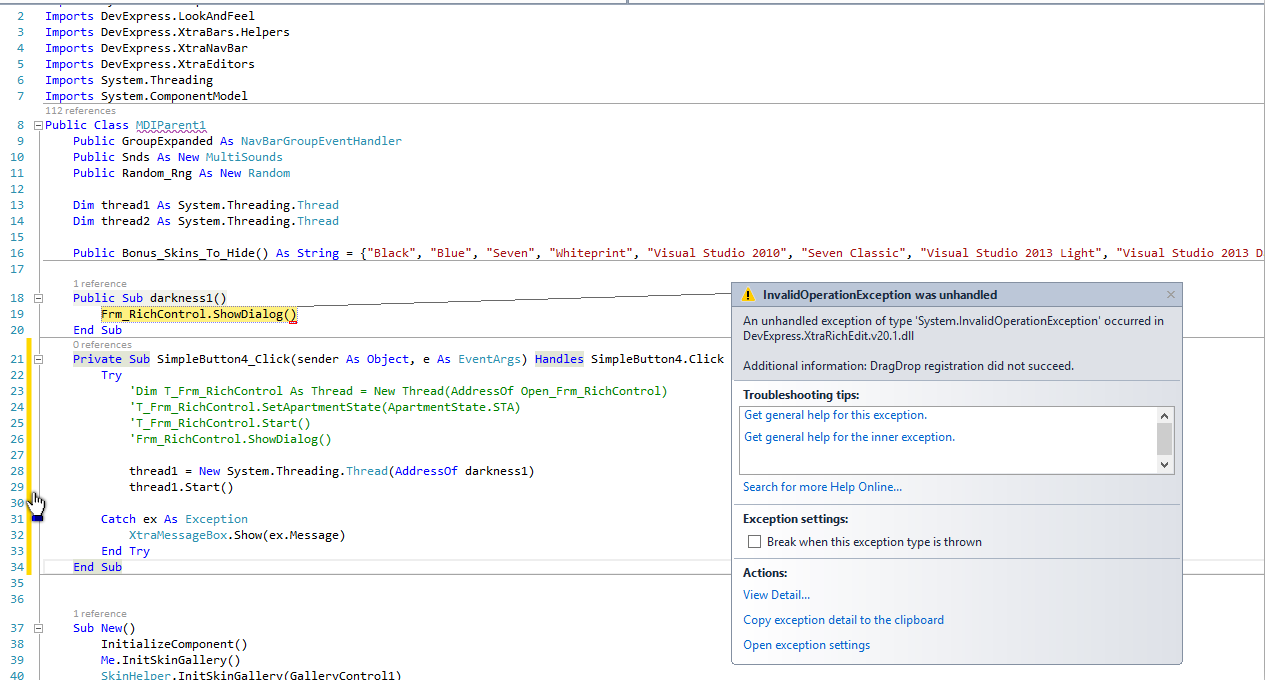Copy exception detail to the clipboard

click(843, 620)
